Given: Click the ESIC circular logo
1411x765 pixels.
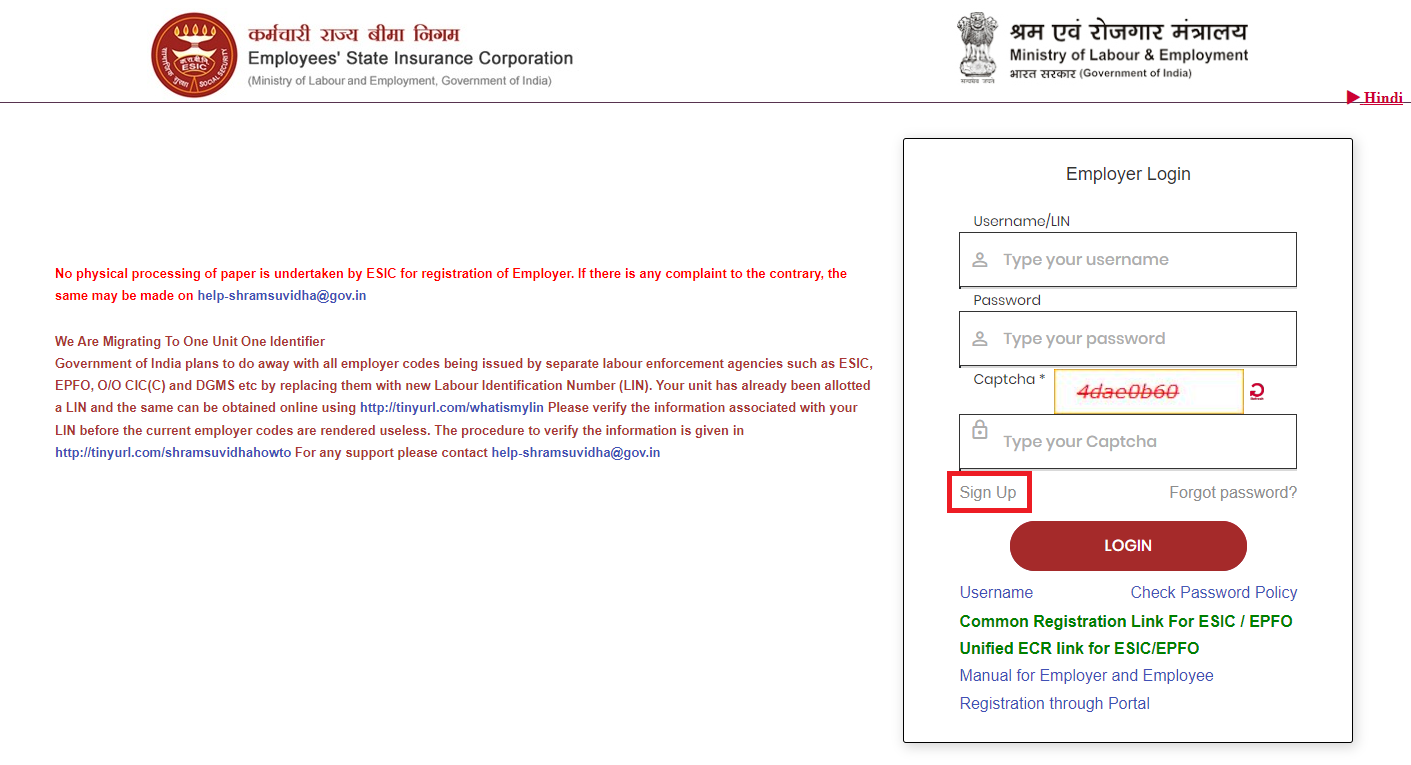Looking at the screenshot, I should pos(196,55).
